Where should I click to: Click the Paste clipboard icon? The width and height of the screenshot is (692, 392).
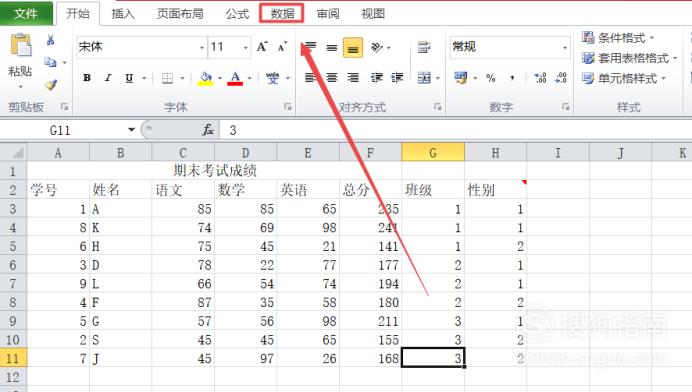20,45
